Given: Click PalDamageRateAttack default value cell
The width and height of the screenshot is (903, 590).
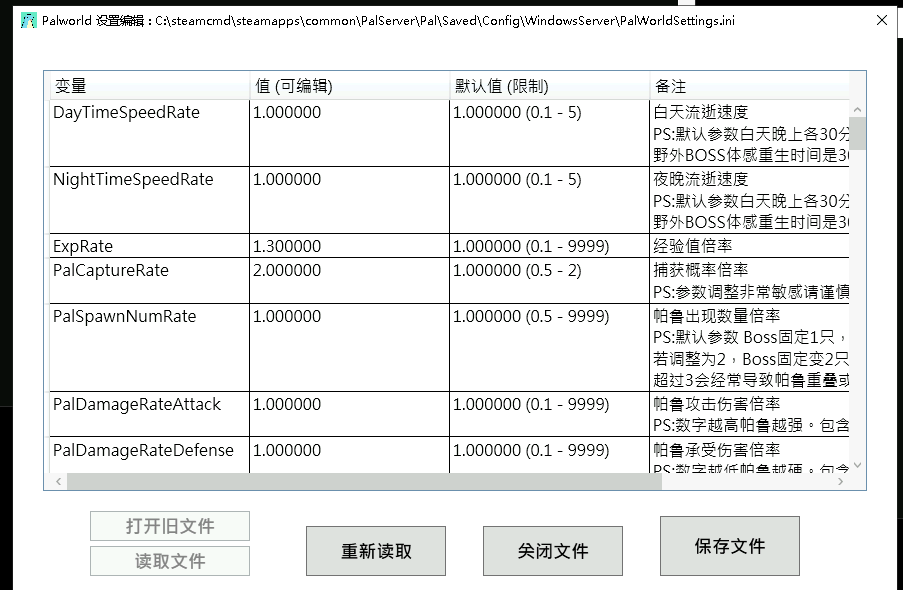Looking at the screenshot, I should 549,414.
